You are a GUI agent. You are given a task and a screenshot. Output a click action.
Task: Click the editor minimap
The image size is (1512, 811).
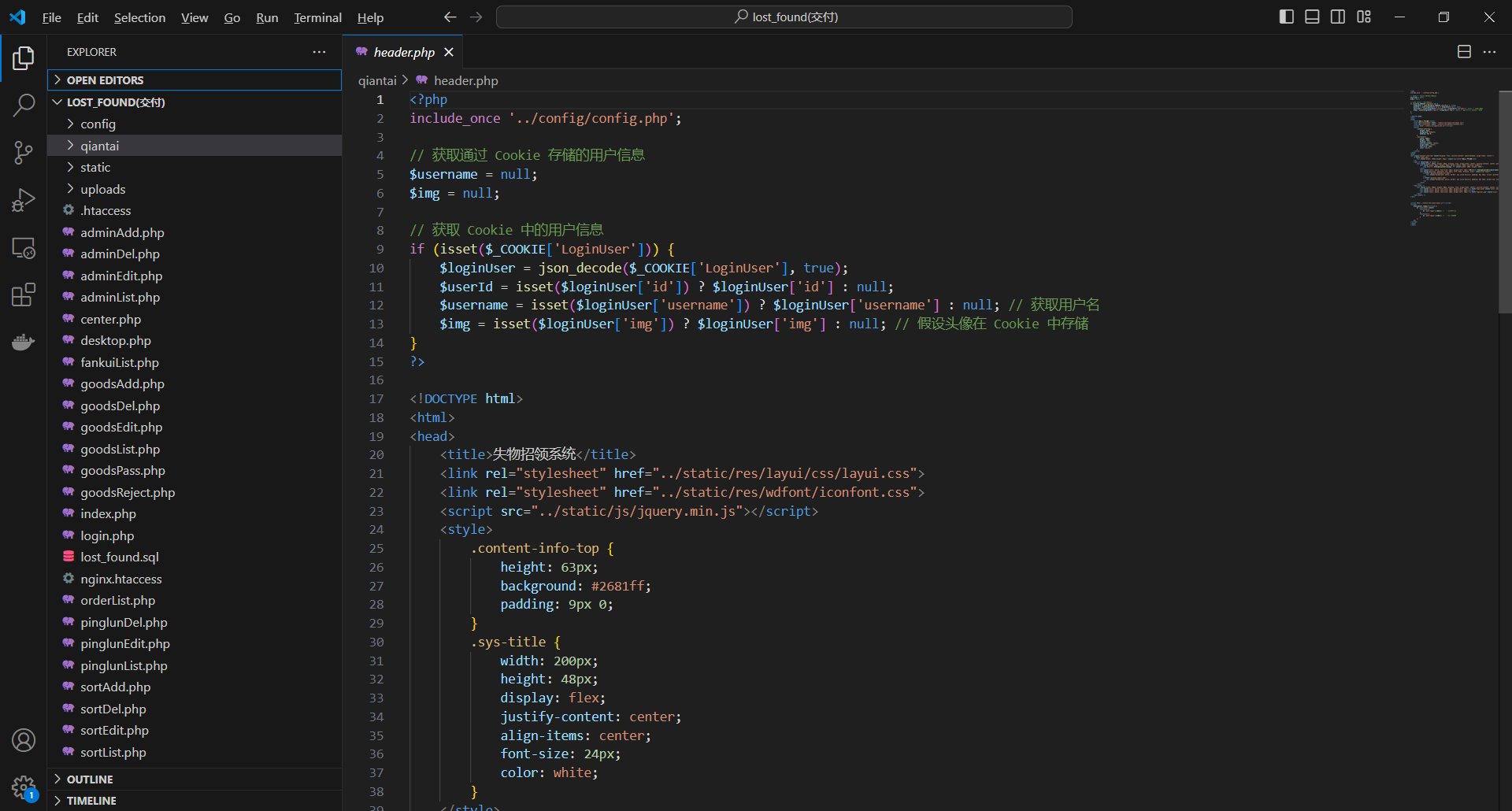(1453, 157)
